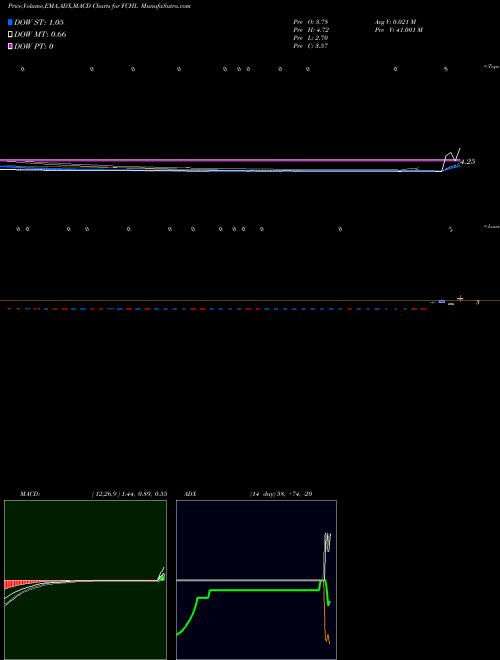Click the Lows marker label at right edge

(x=492, y=226)
